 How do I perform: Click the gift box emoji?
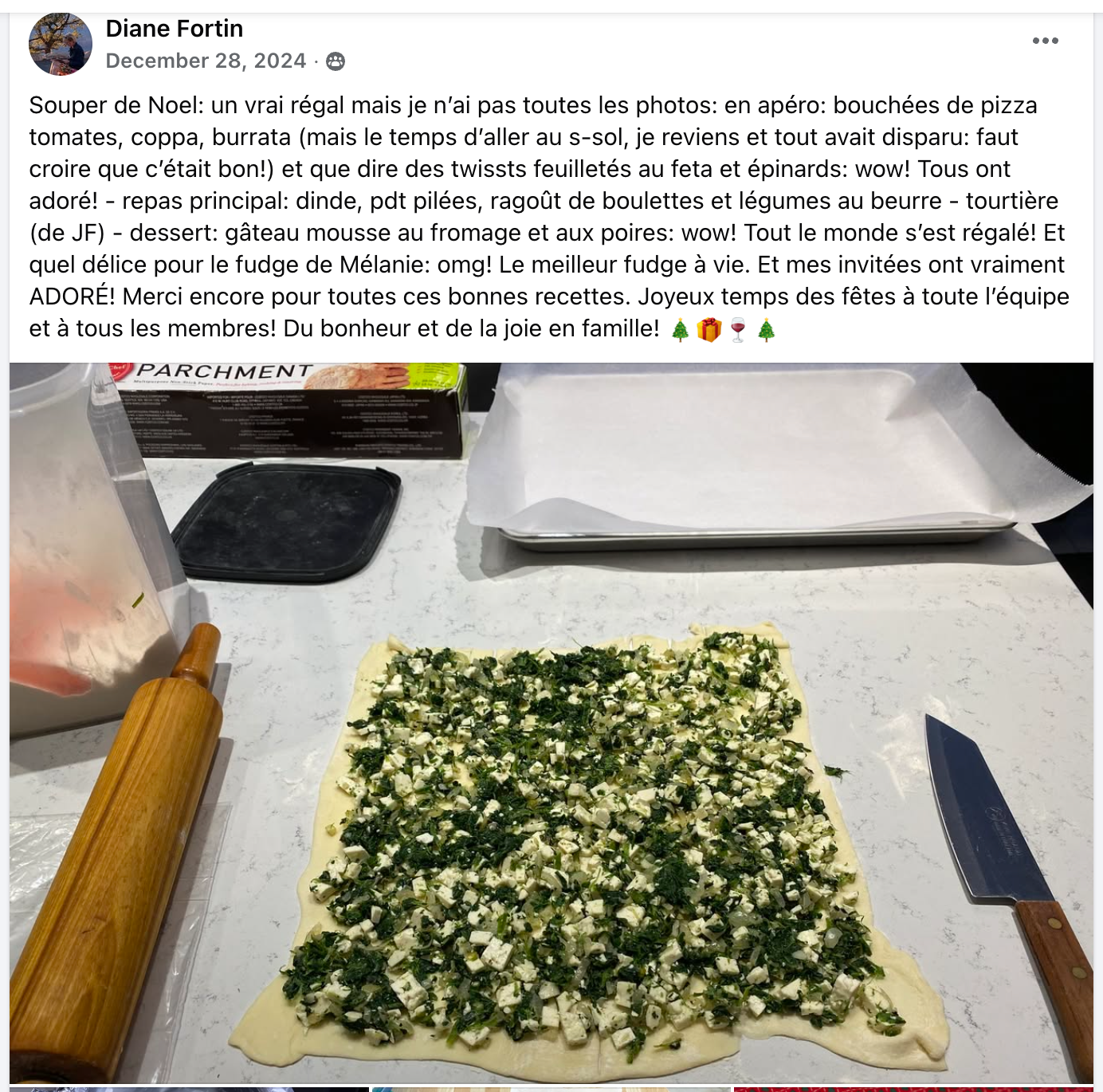[x=709, y=329]
